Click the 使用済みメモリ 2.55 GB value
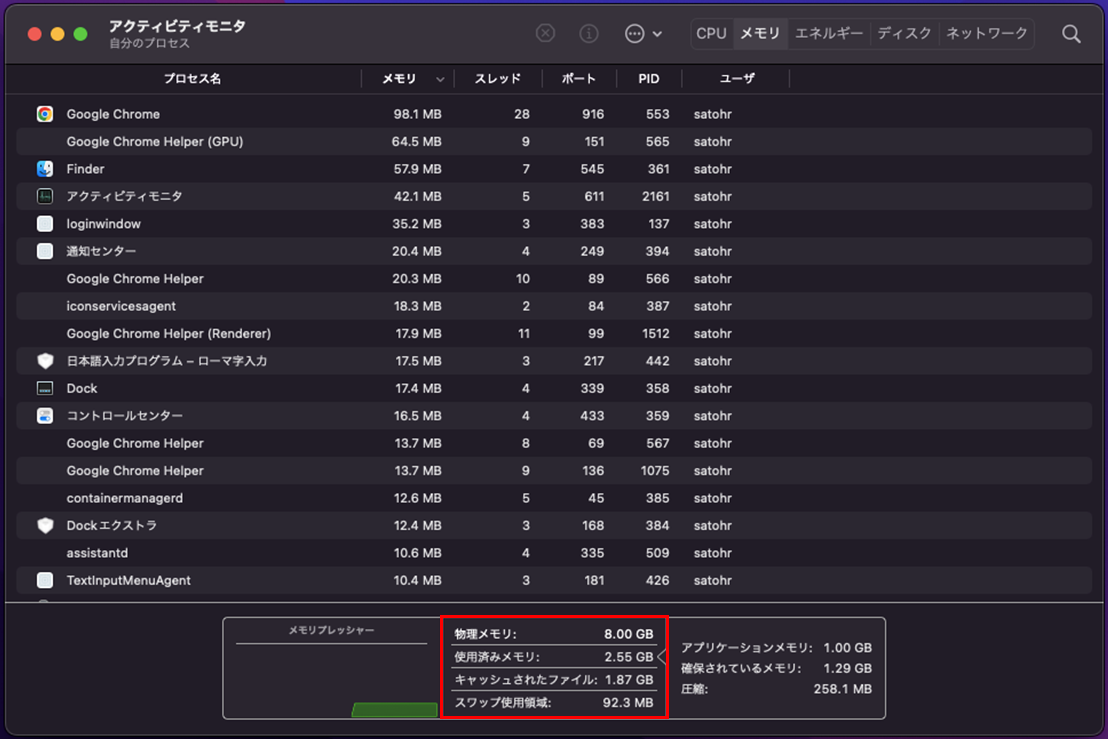 (628, 656)
